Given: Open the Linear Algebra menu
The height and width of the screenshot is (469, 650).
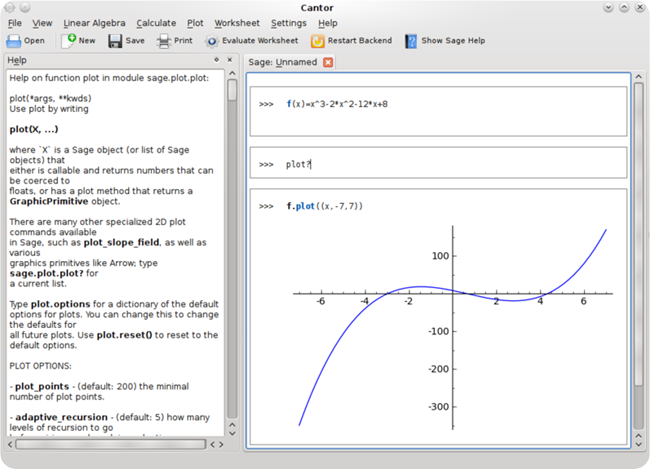Looking at the screenshot, I should pos(96,22).
